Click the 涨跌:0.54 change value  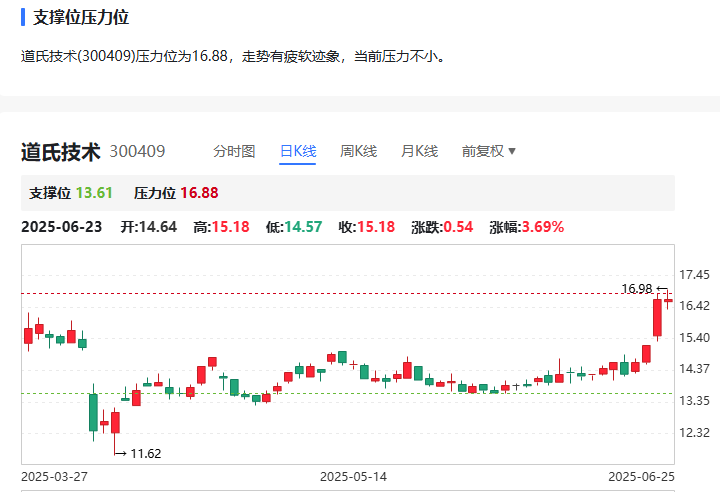point(442,227)
